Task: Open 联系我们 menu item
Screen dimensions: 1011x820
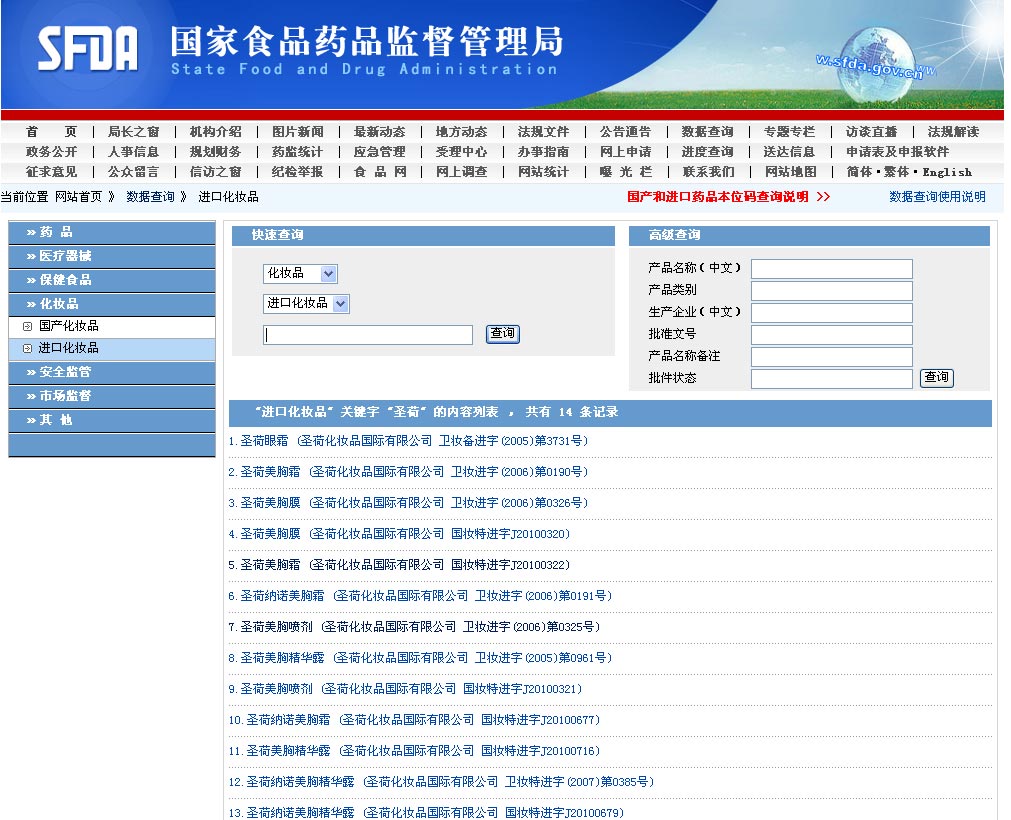Action: (x=709, y=172)
